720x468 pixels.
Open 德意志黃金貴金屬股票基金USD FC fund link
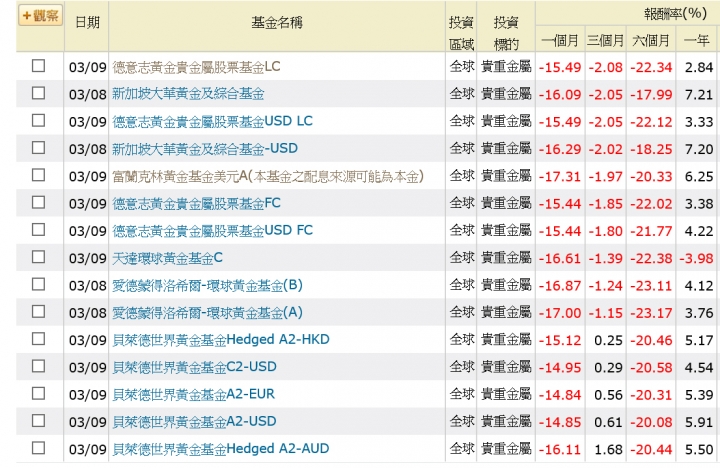click(x=213, y=231)
